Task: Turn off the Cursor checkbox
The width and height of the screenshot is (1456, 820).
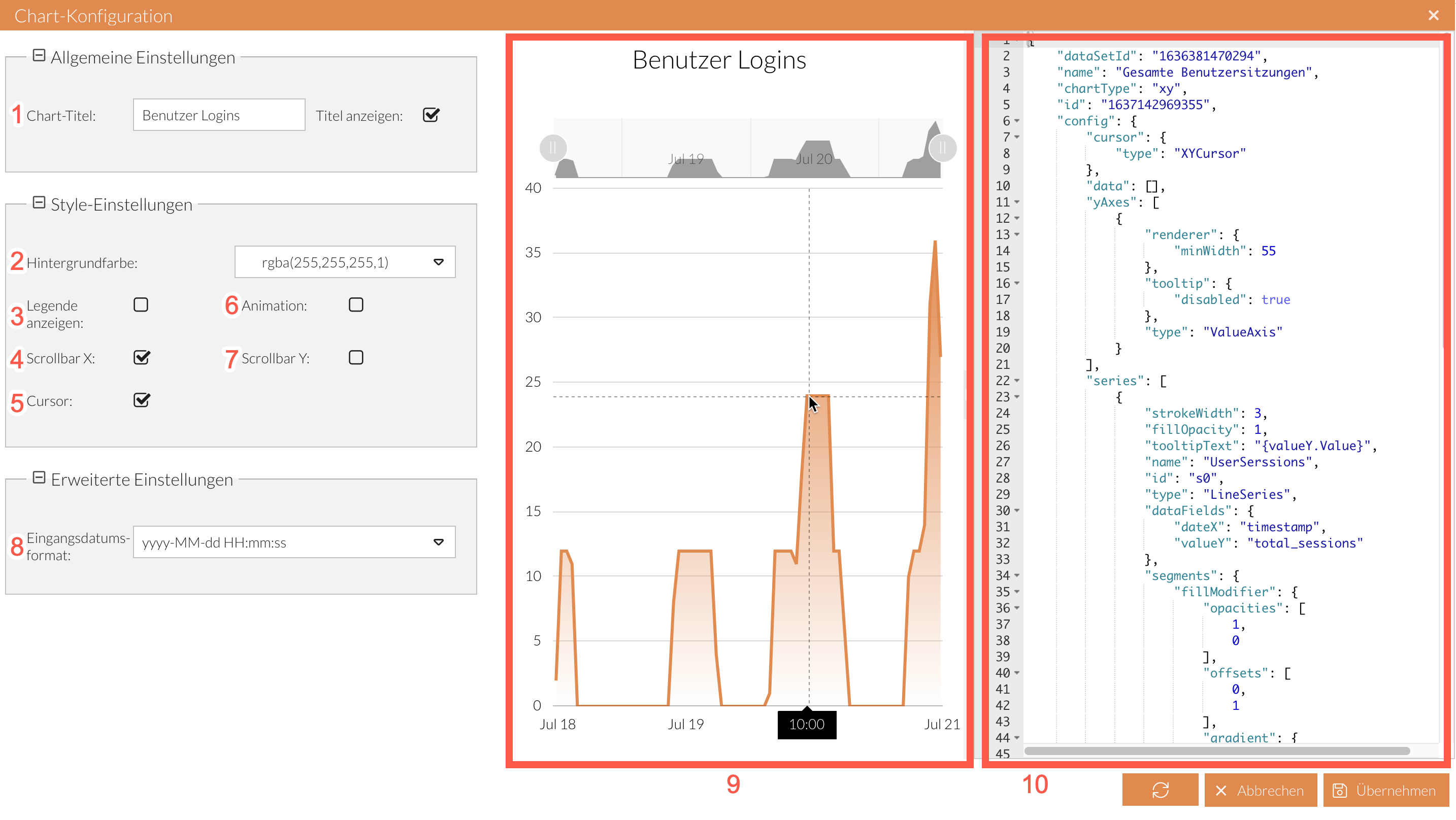Action: pyautogui.click(x=141, y=400)
